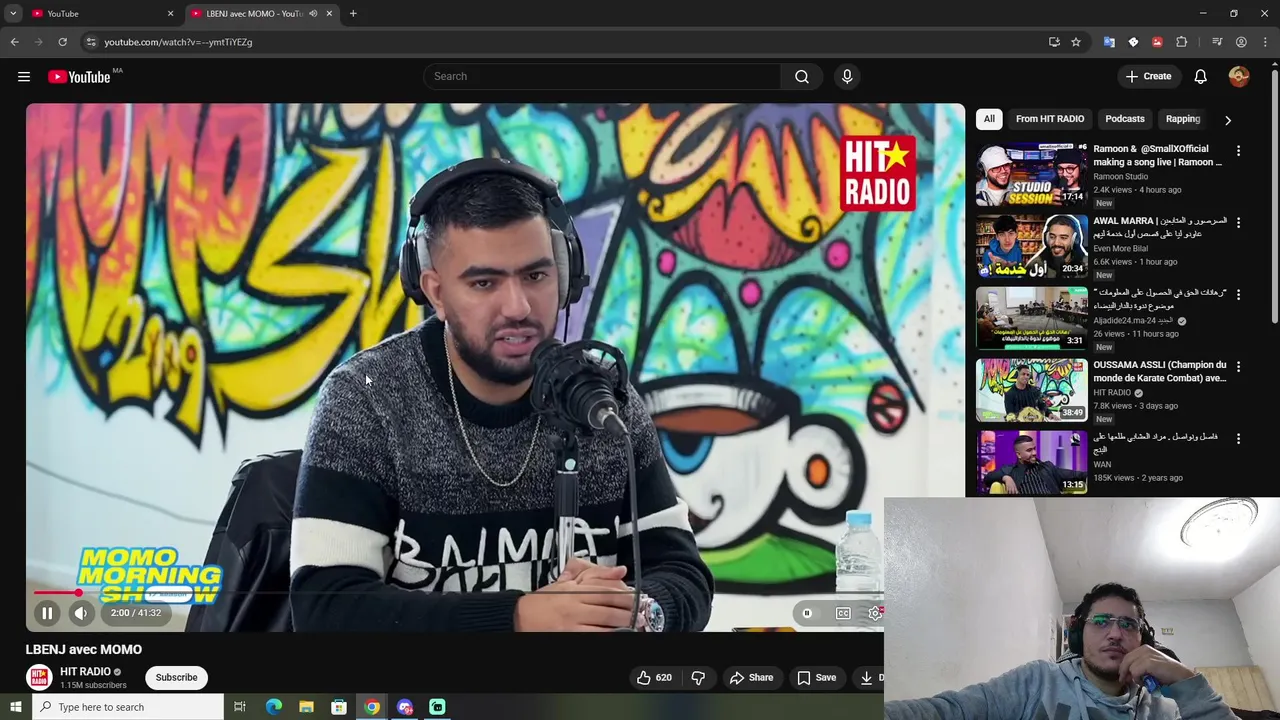The height and width of the screenshot is (720, 1280).
Task: Close the first YouTube tab
Action: (170, 14)
